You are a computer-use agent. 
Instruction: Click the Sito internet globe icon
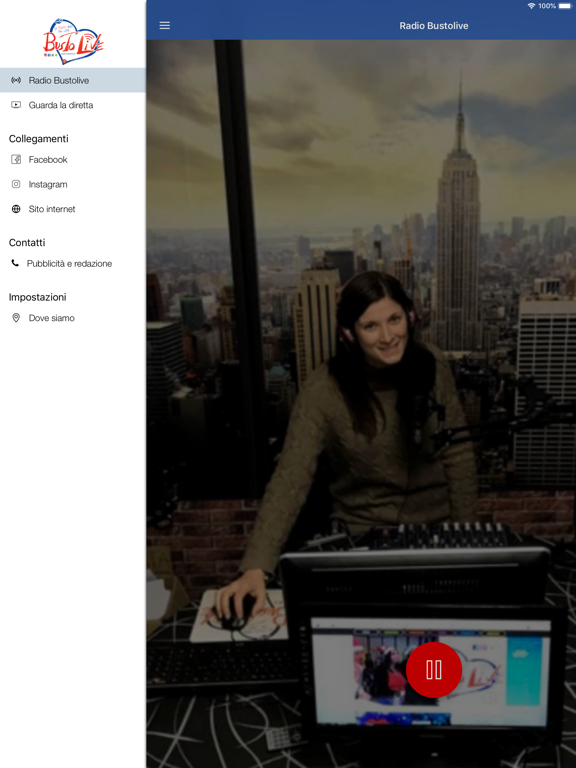coord(16,209)
